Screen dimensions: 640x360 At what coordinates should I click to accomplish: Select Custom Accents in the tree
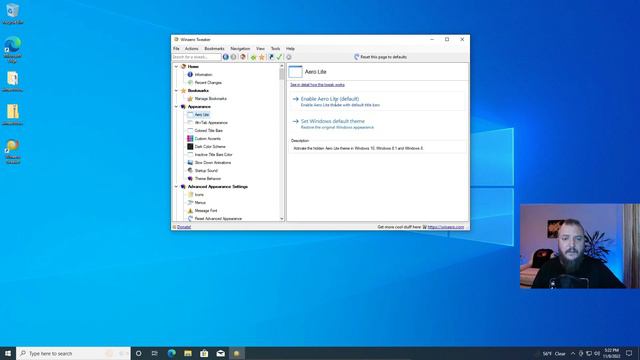click(207, 139)
